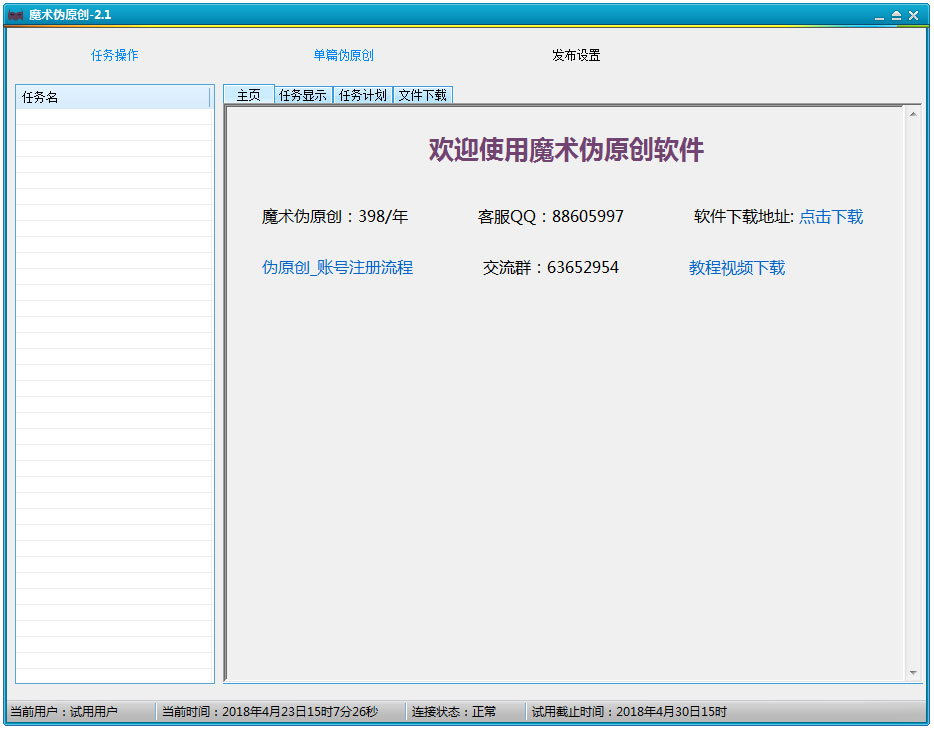Close the 魔术伪原创 window
The height and width of the screenshot is (729, 934).
click(913, 15)
